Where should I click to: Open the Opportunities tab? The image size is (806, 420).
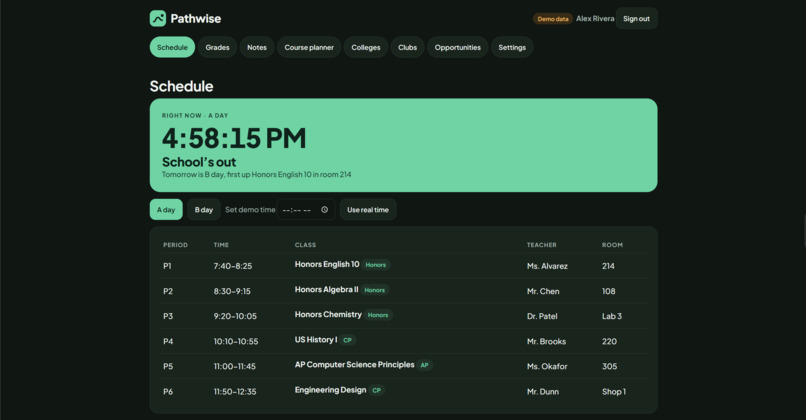tap(457, 47)
